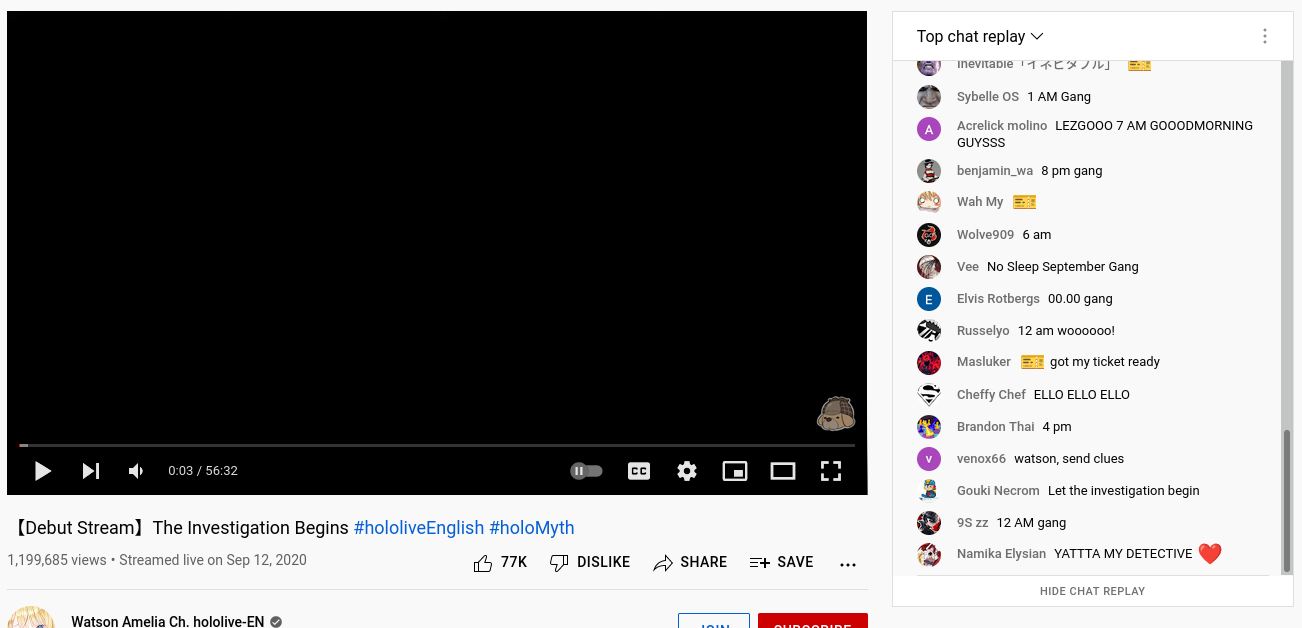This screenshot has width=1302, height=628.
Task: Open the #hololiveEnglish hashtag link
Action: 419,528
